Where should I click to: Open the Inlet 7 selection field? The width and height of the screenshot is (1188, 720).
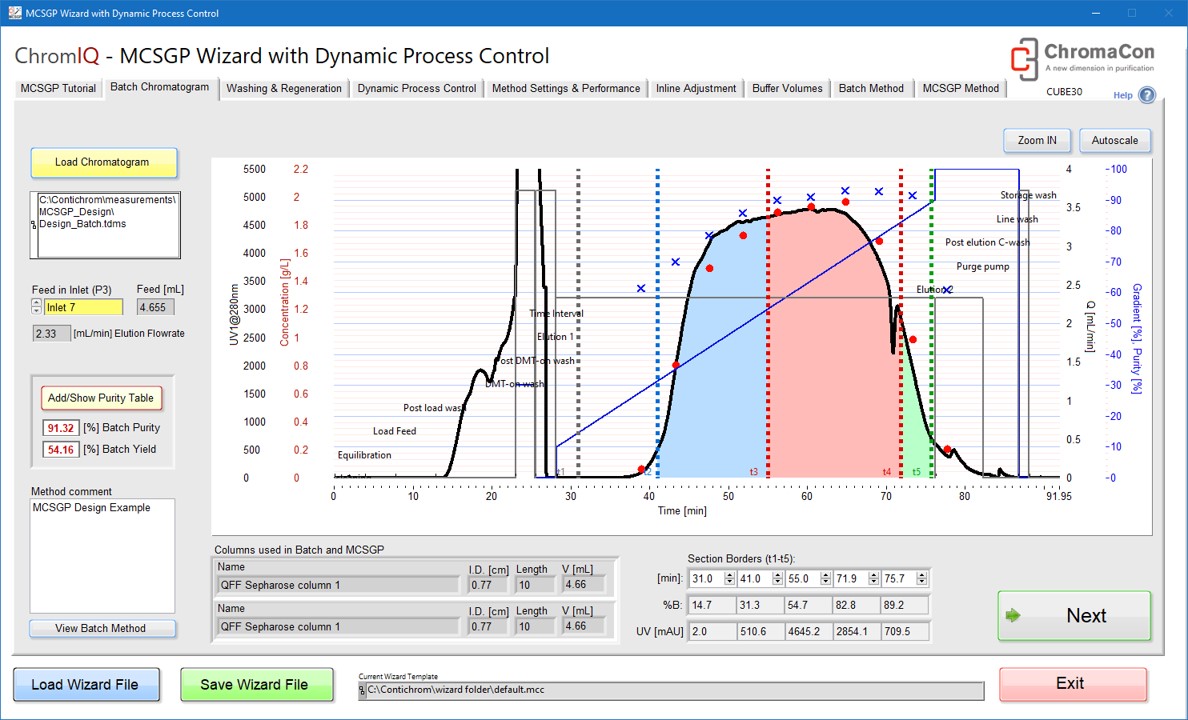coord(83,307)
